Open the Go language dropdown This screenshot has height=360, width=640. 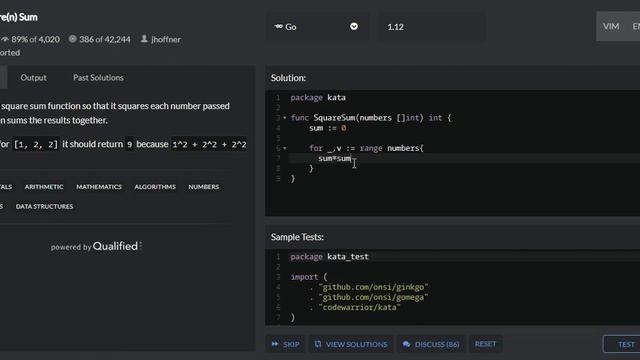(x=317, y=27)
